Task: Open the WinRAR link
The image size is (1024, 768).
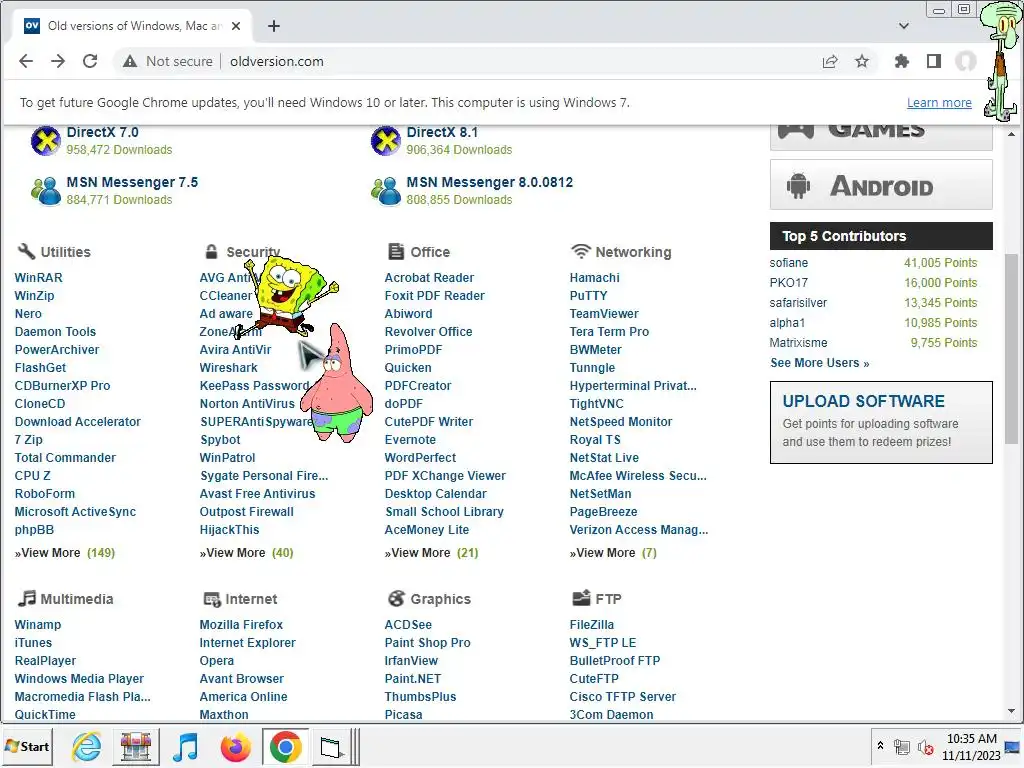Action: [x=39, y=278]
